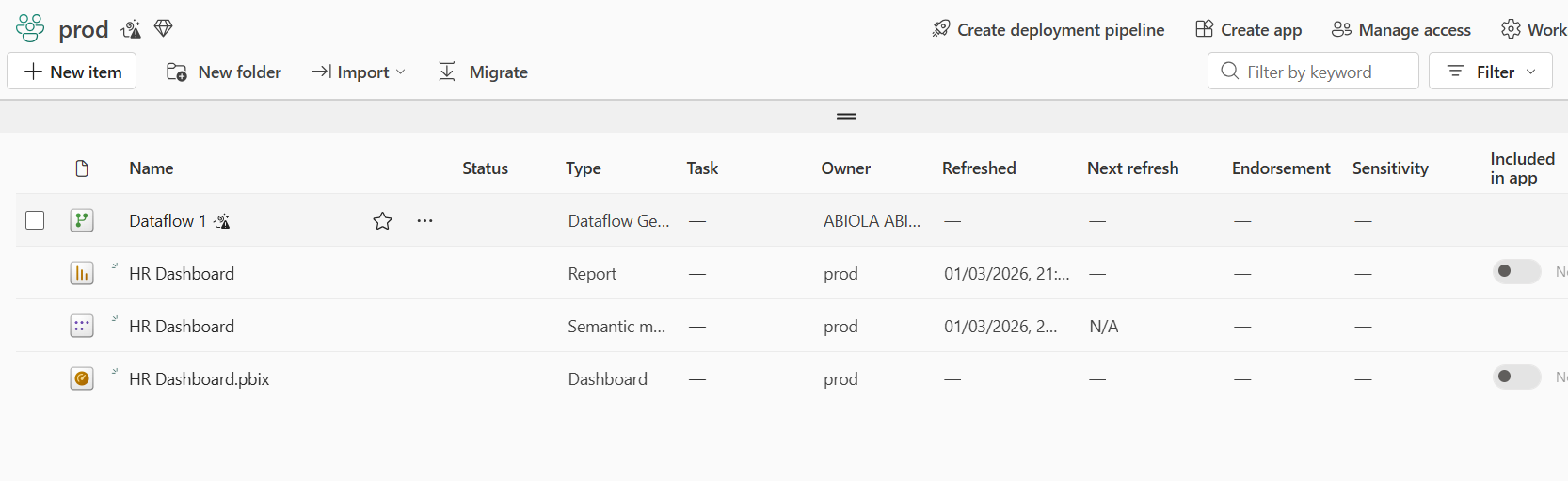Expand the Import dropdown

[x=359, y=72]
